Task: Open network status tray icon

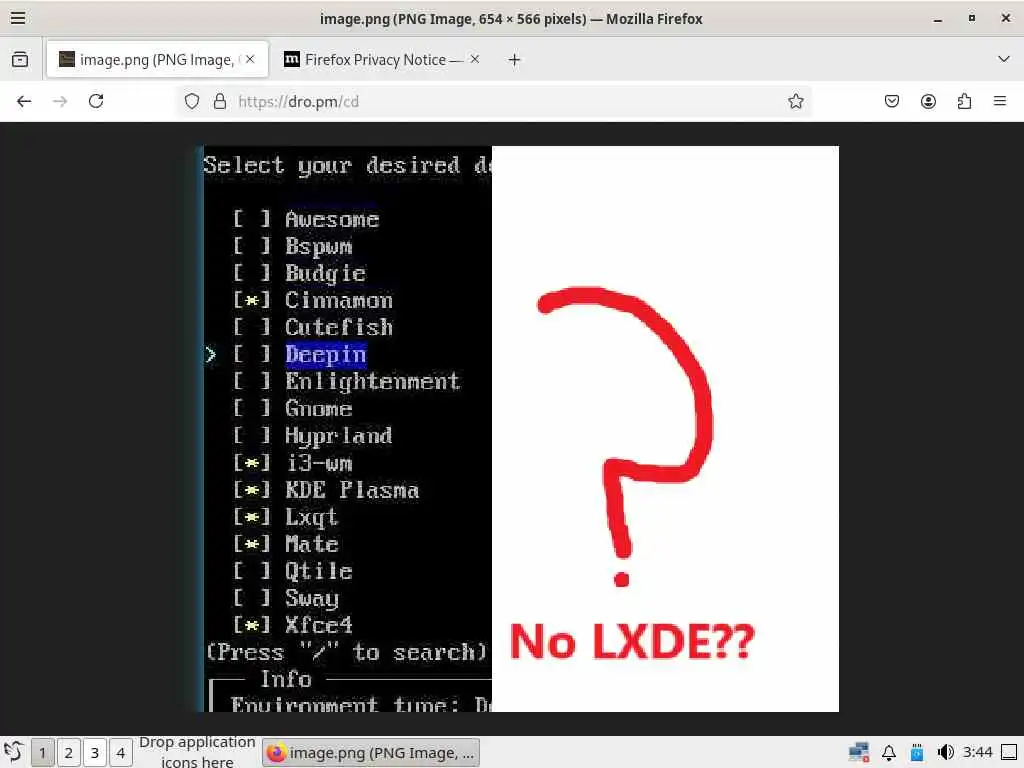Action: [859, 752]
